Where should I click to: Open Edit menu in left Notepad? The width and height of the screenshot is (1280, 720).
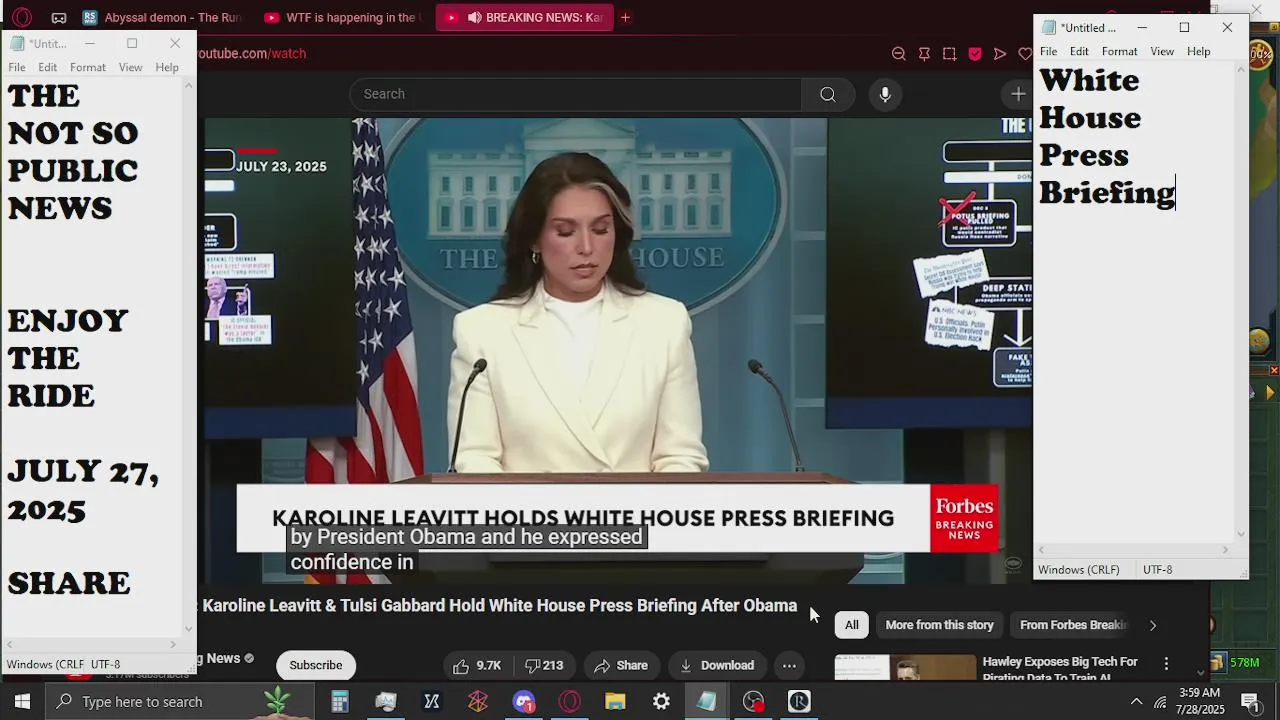[x=48, y=67]
